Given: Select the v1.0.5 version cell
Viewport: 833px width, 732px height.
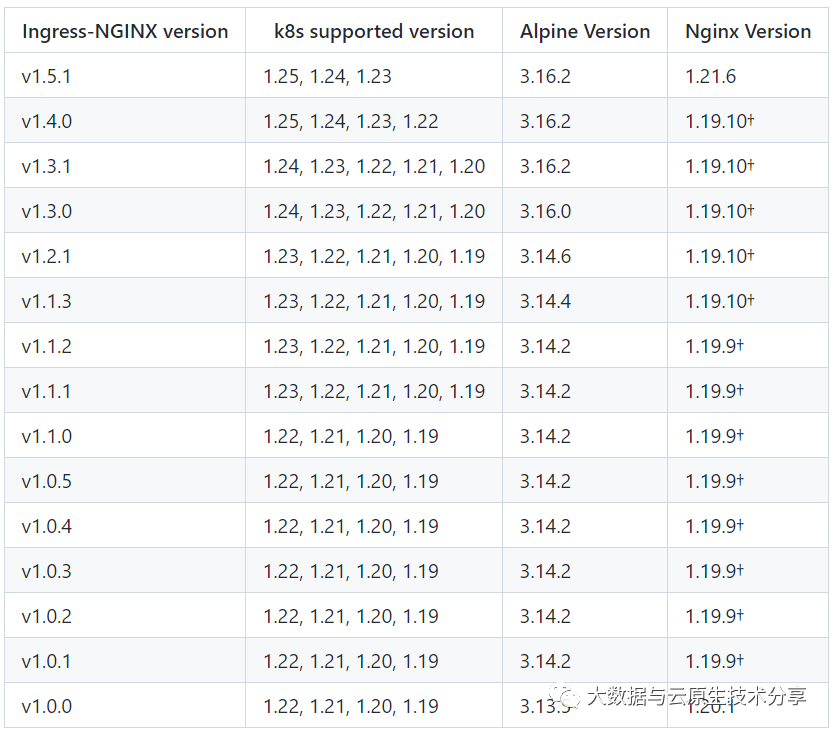Looking at the screenshot, I should [x=125, y=480].
